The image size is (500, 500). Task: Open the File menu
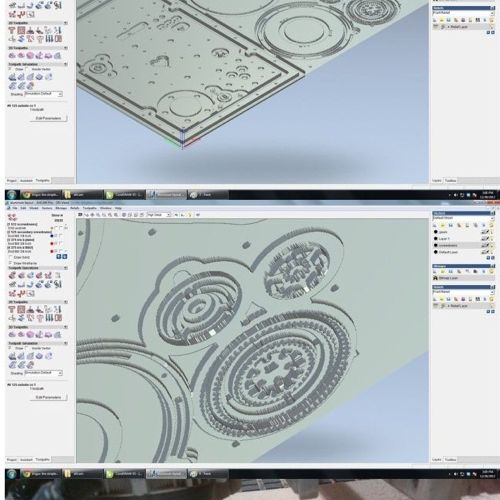(x=15, y=208)
